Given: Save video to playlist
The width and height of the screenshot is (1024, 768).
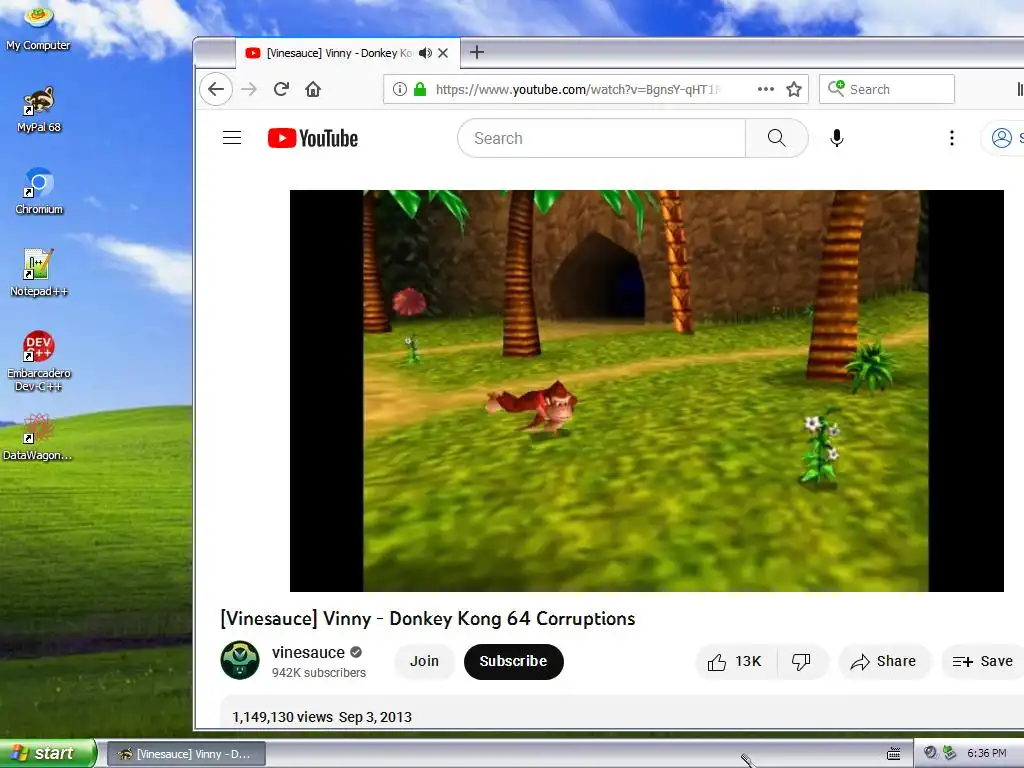Looking at the screenshot, I should 983,662.
